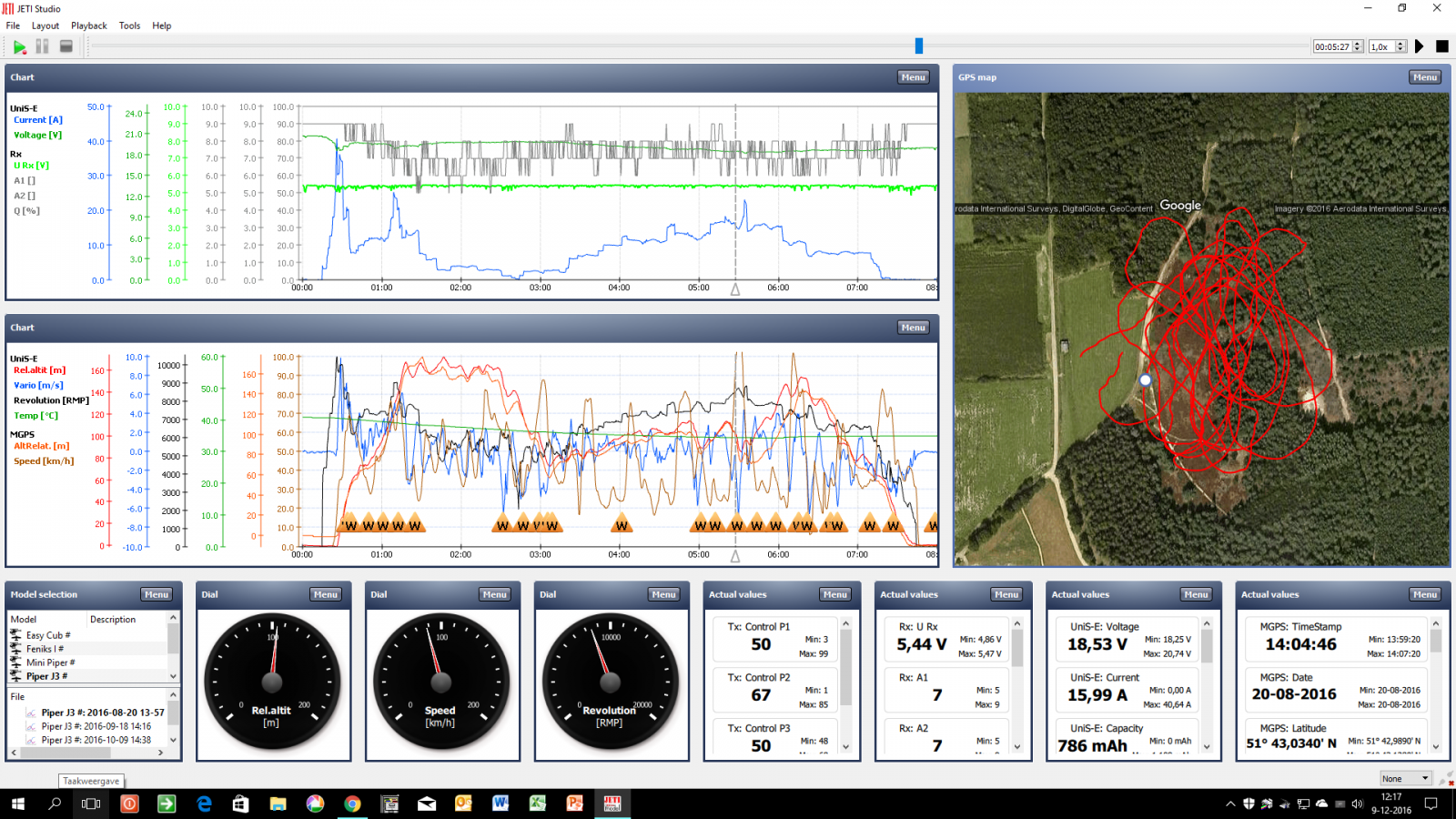This screenshot has height=819, width=1456.
Task: Open Windows notification center icon
Action: click(x=1431, y=804)
